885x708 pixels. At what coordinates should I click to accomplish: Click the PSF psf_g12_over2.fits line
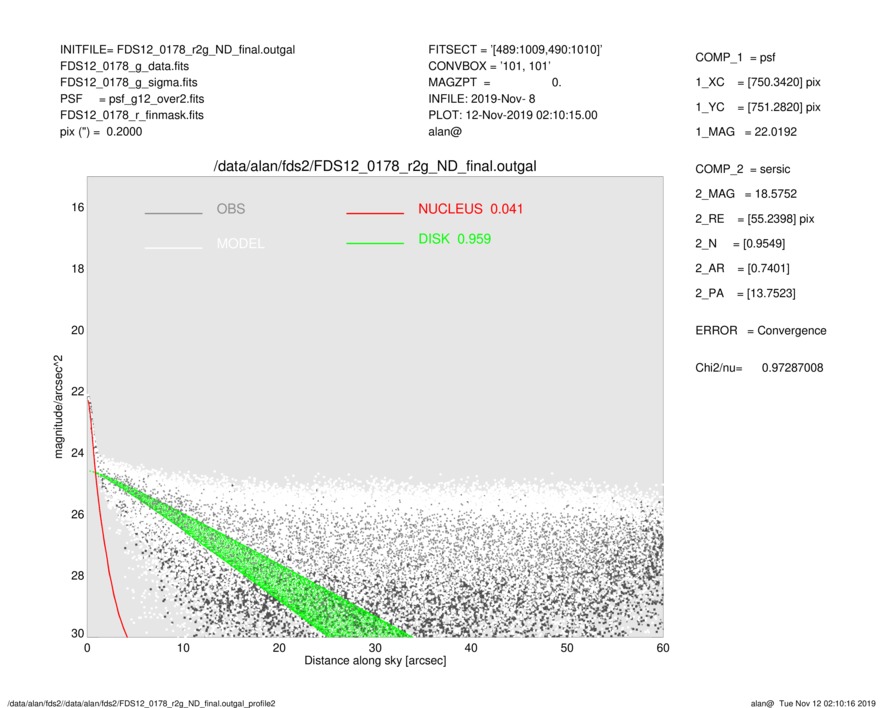coord(131,99)
